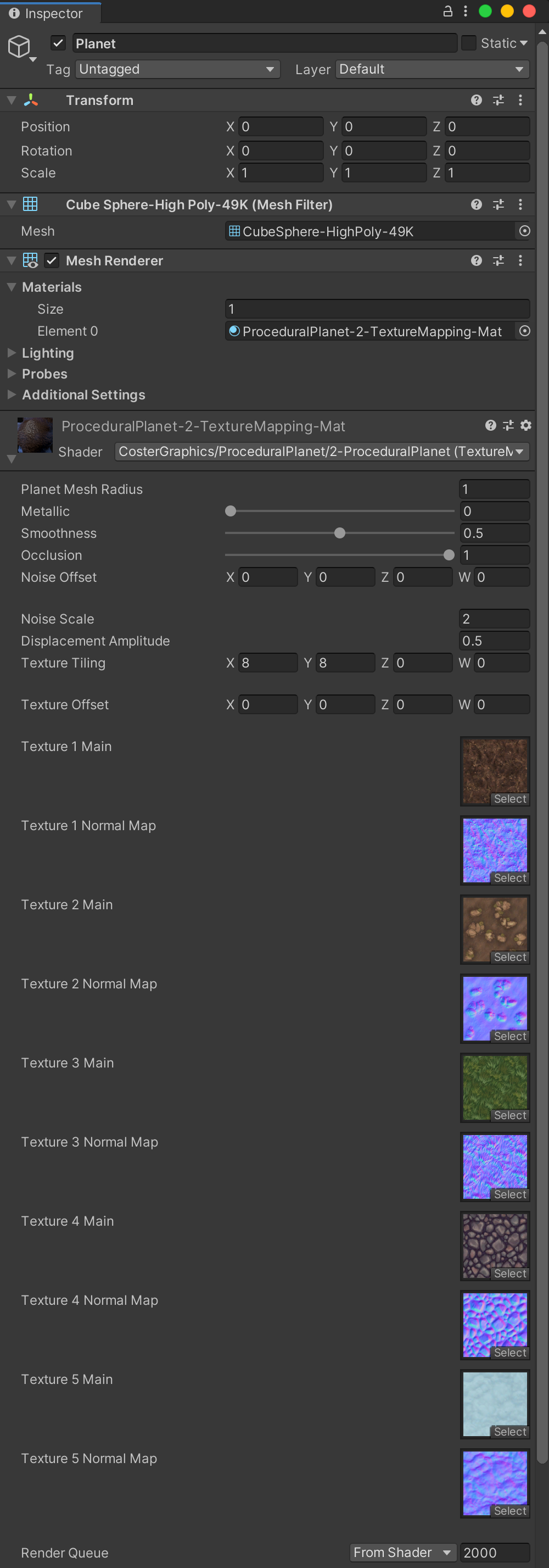Open object picker for Element 0 material

524,331
